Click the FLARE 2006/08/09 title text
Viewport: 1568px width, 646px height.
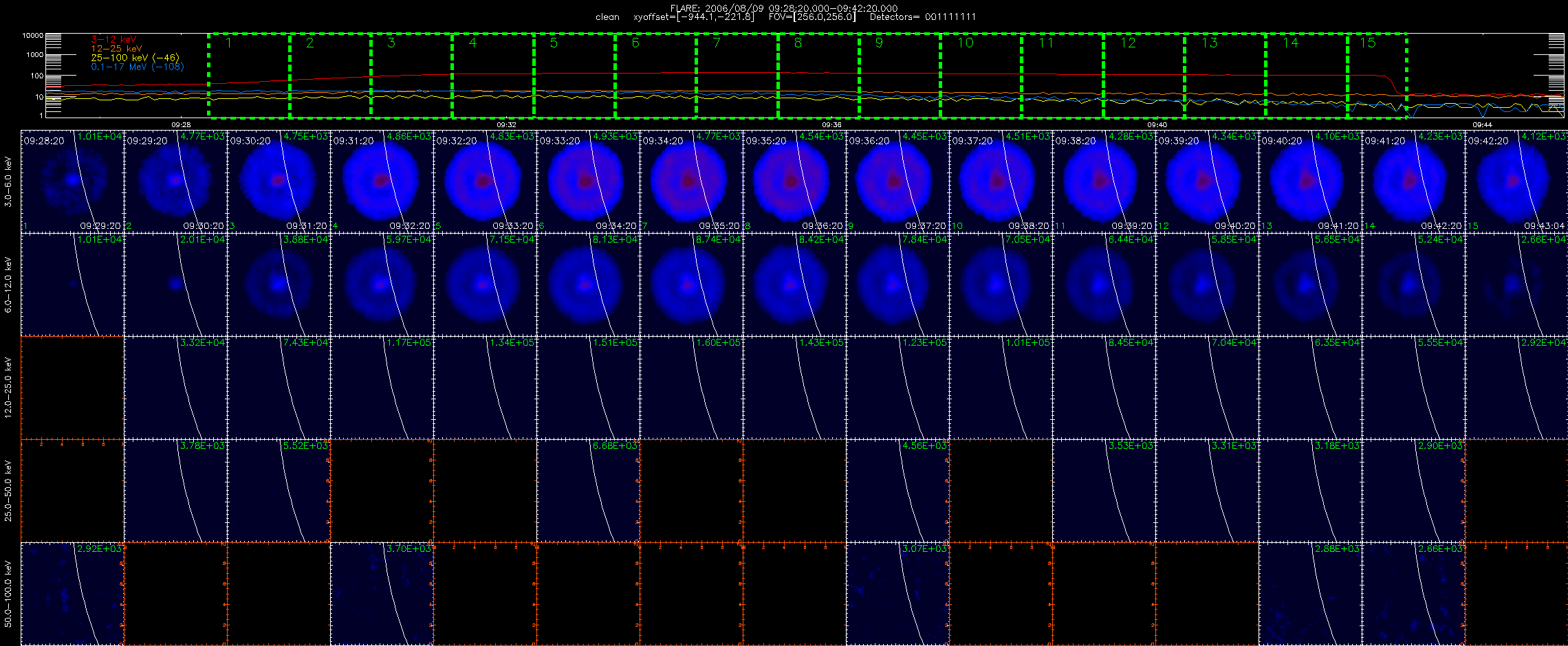pyautogui.click(x=784, y=8)
